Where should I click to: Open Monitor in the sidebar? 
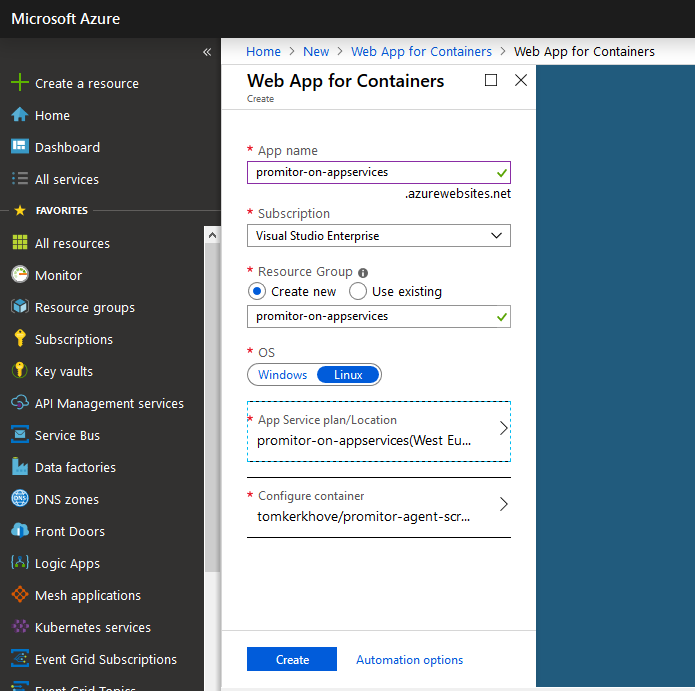pyautogui.click(x=59, y=276)
